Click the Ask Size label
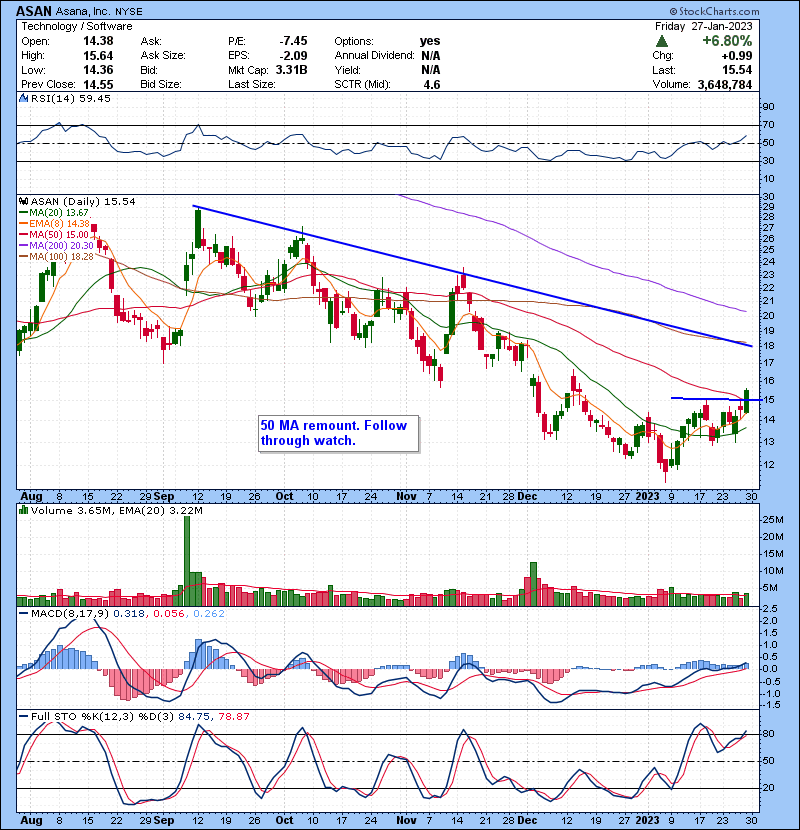This screenshot has width=800, height=830. pyautogui.click(x=163, y=56)
